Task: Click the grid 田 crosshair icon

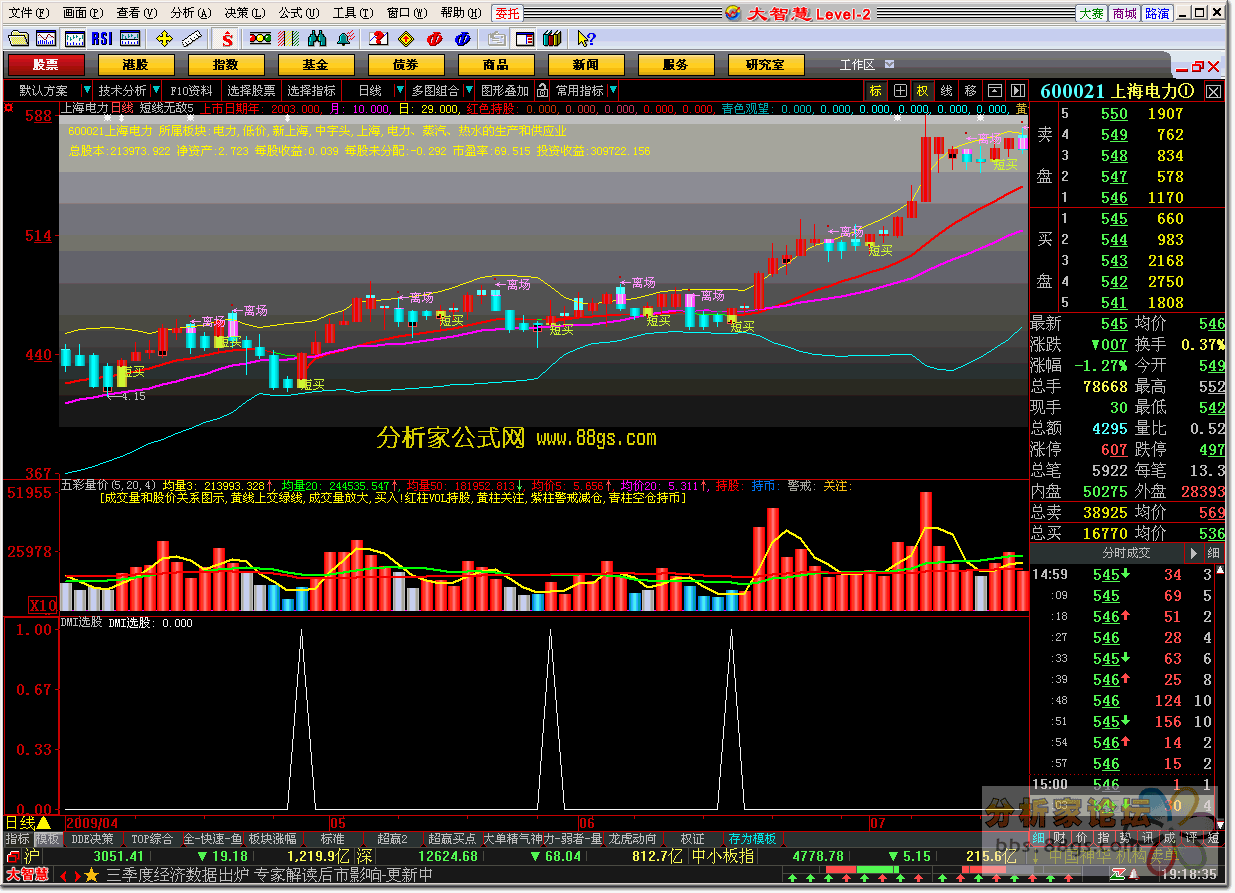Action: [900, 90]
